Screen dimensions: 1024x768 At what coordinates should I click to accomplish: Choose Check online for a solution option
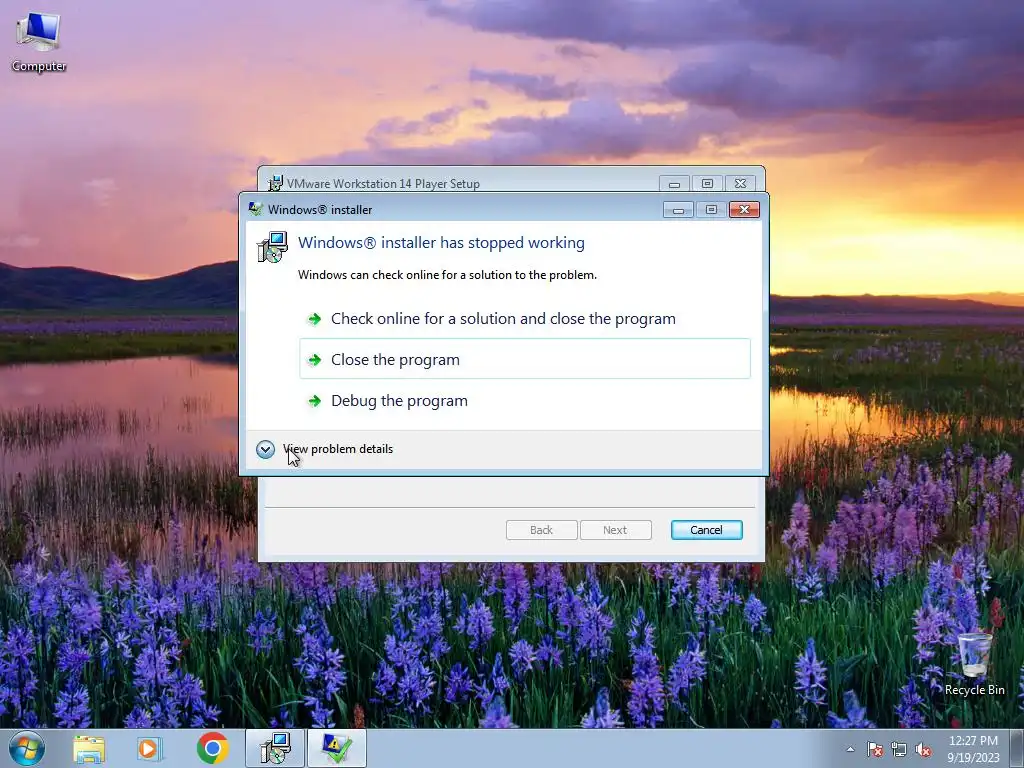(x=524, y=319)
